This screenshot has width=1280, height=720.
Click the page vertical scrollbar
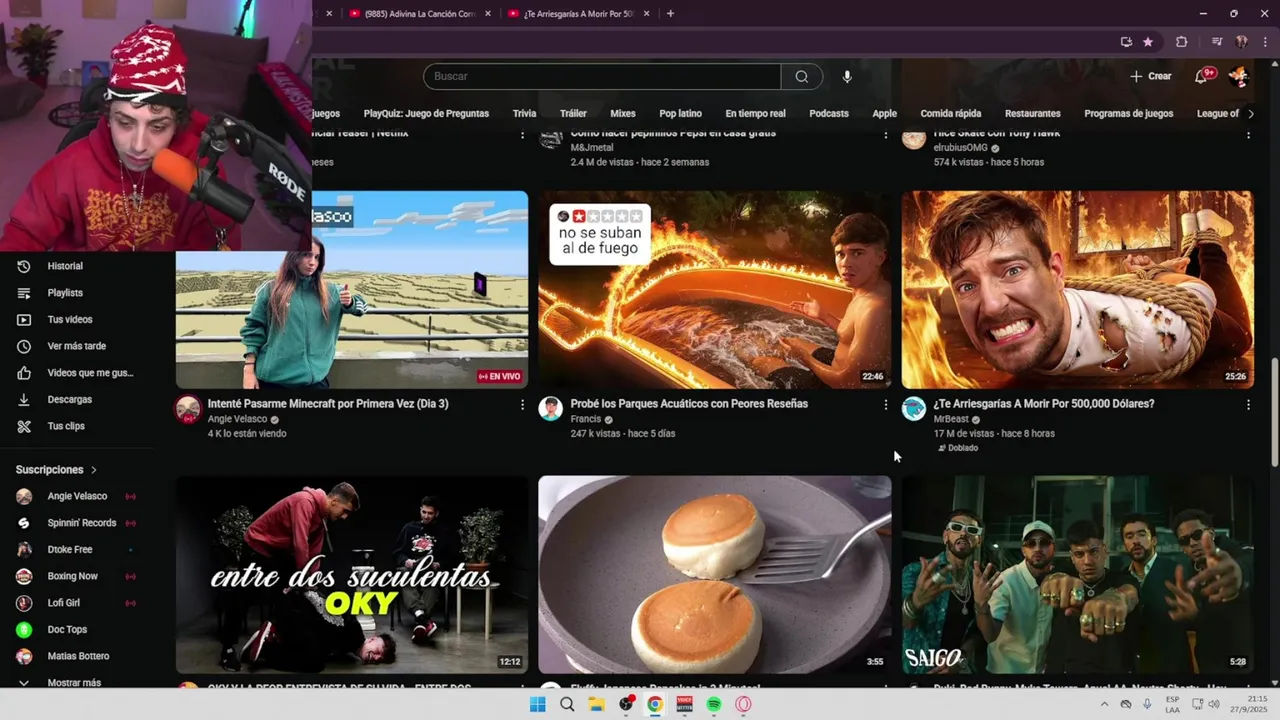point(1273,412)
